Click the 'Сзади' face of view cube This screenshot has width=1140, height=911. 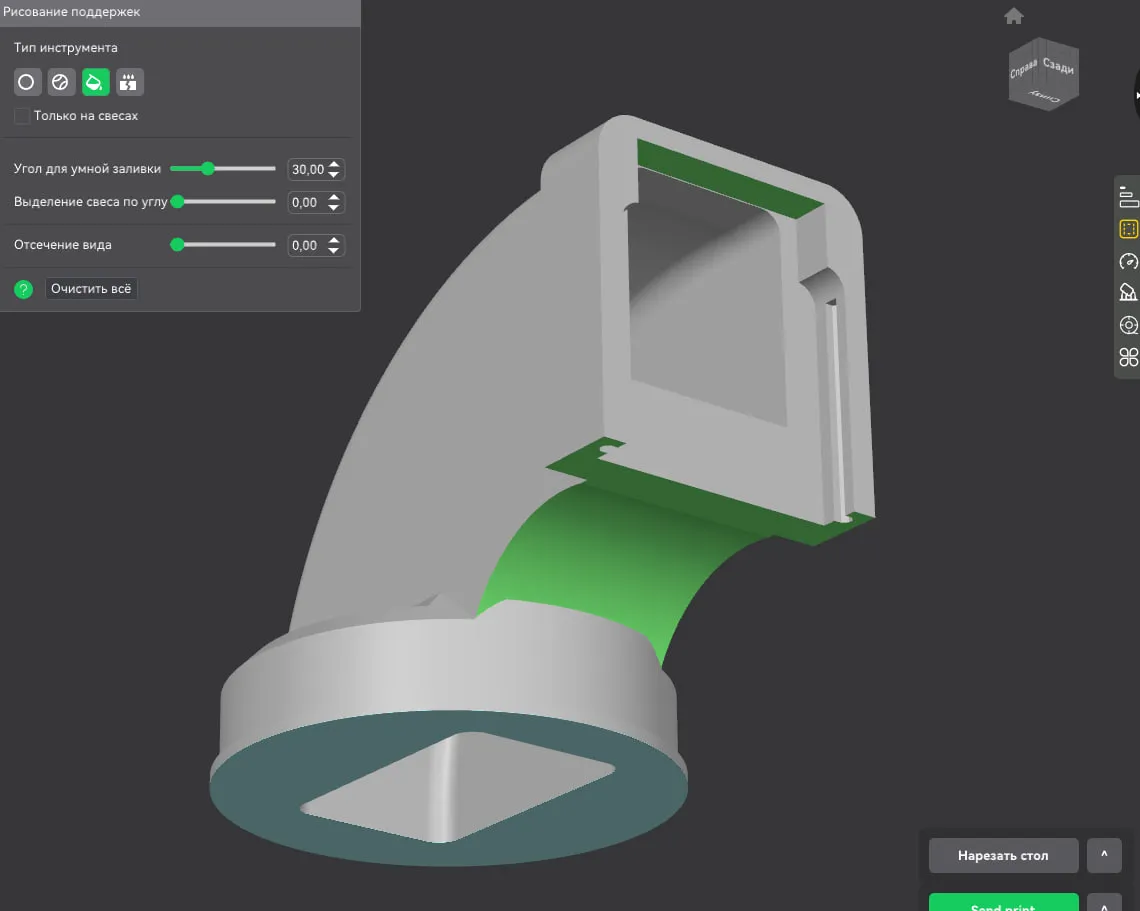click(x=1057, y=66)
